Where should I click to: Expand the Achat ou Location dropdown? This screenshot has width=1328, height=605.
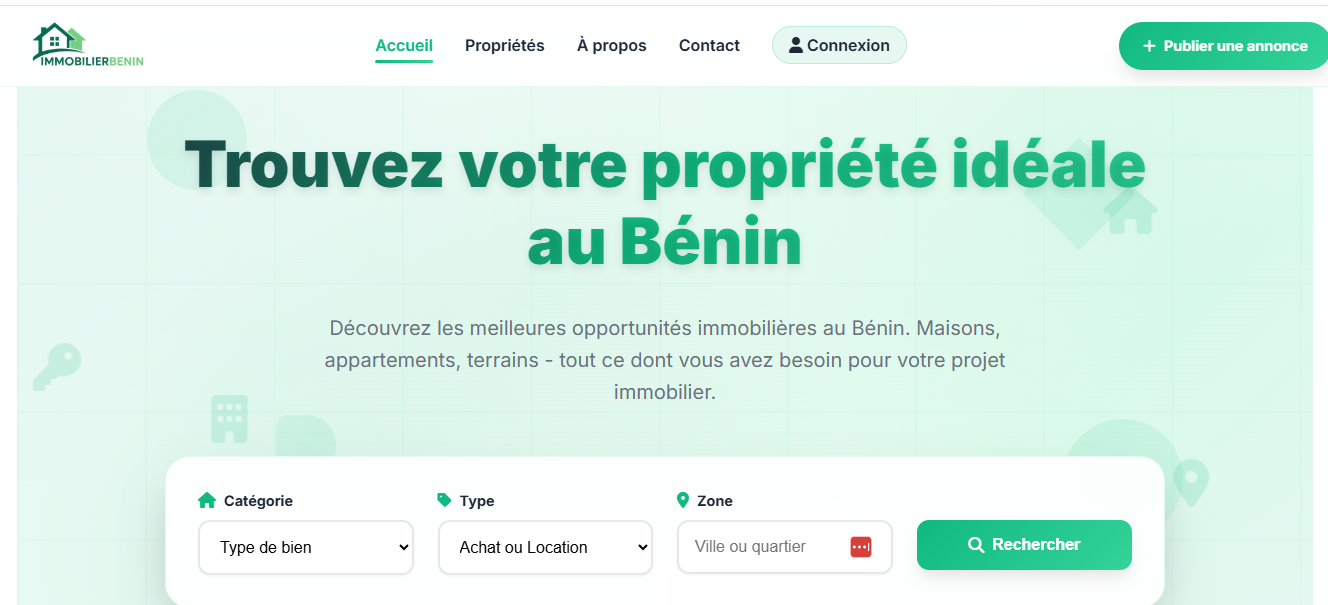pyautogui.click(x=545, y=547)
